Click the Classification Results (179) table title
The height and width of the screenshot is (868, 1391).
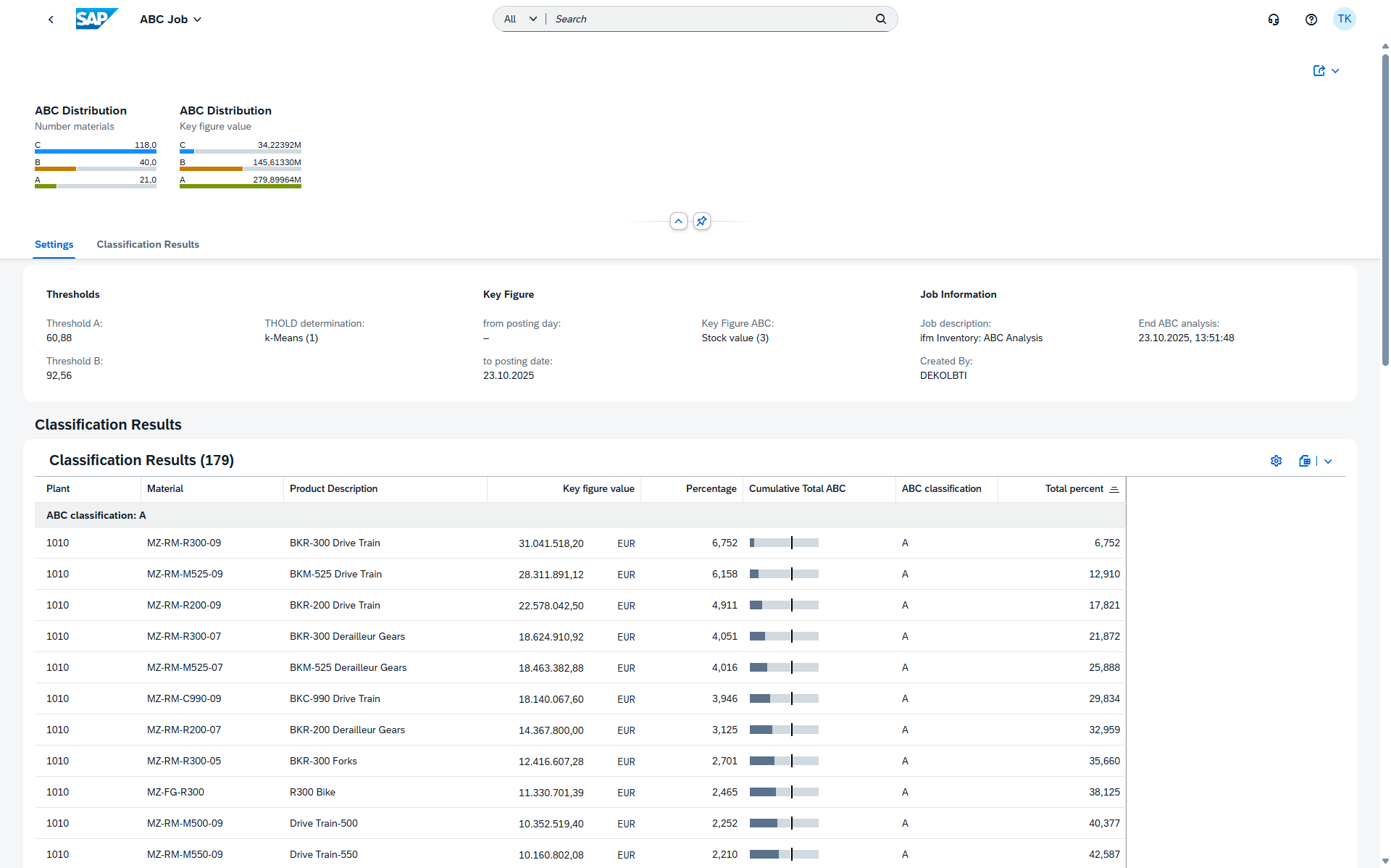point(141,460)
